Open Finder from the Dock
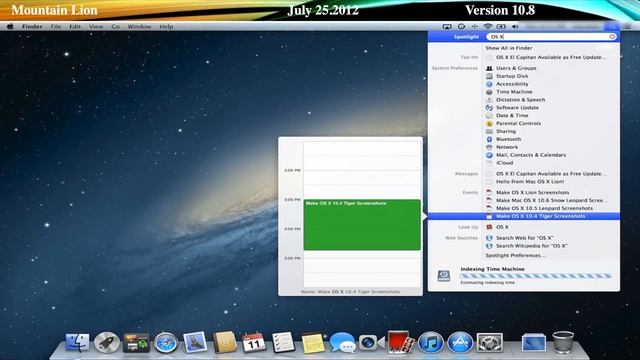Screen dimensions: 640x360 pyautogui.click(x=77, y=342)
